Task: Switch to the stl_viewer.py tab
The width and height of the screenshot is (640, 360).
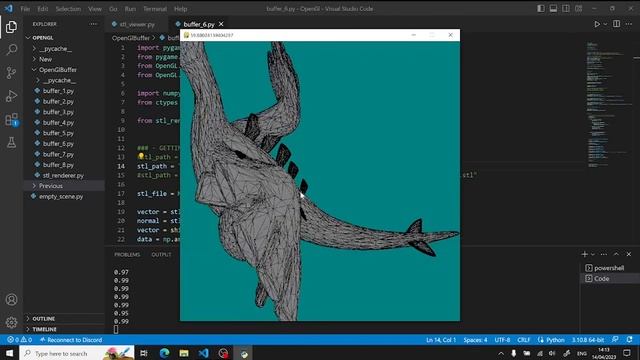Action: 137,24
